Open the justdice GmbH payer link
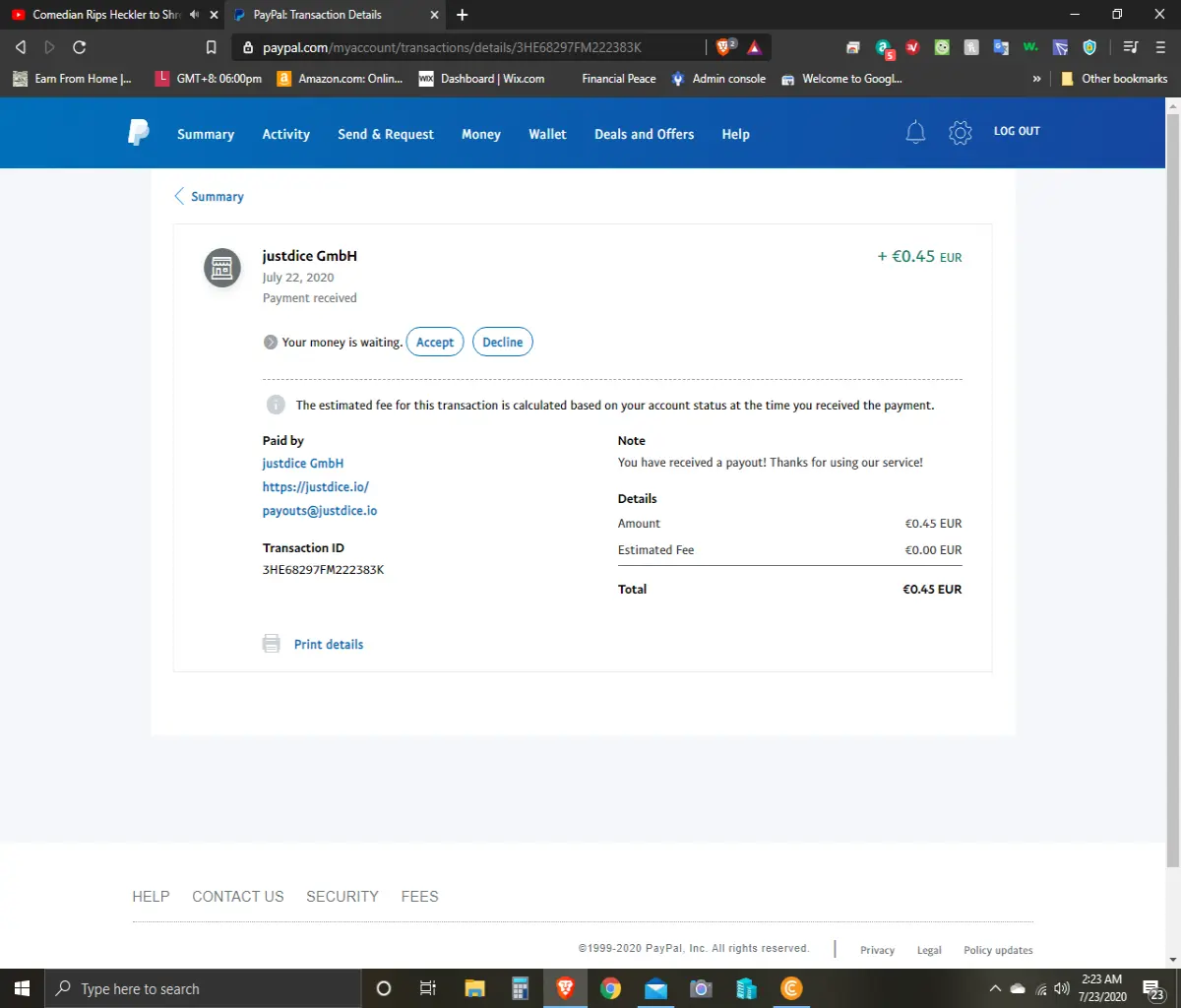 (303, 464)
